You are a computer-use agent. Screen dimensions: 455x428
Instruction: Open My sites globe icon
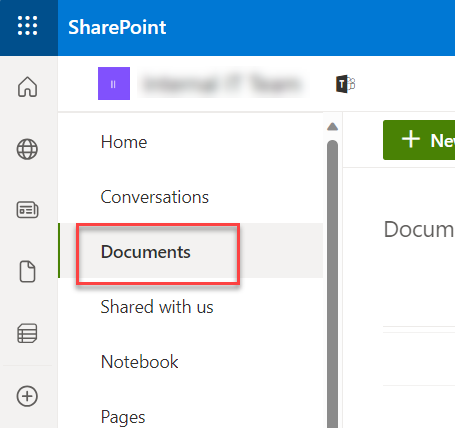[x=27, y=149]
